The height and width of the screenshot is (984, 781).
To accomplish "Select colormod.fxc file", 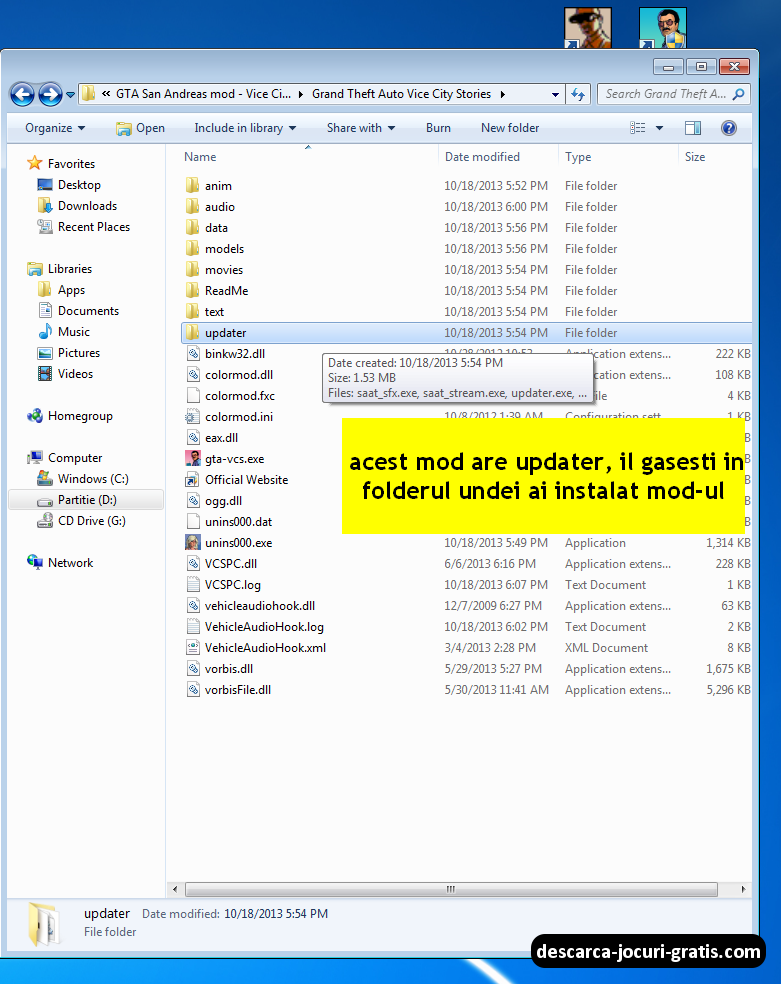I will click(240, 396).
